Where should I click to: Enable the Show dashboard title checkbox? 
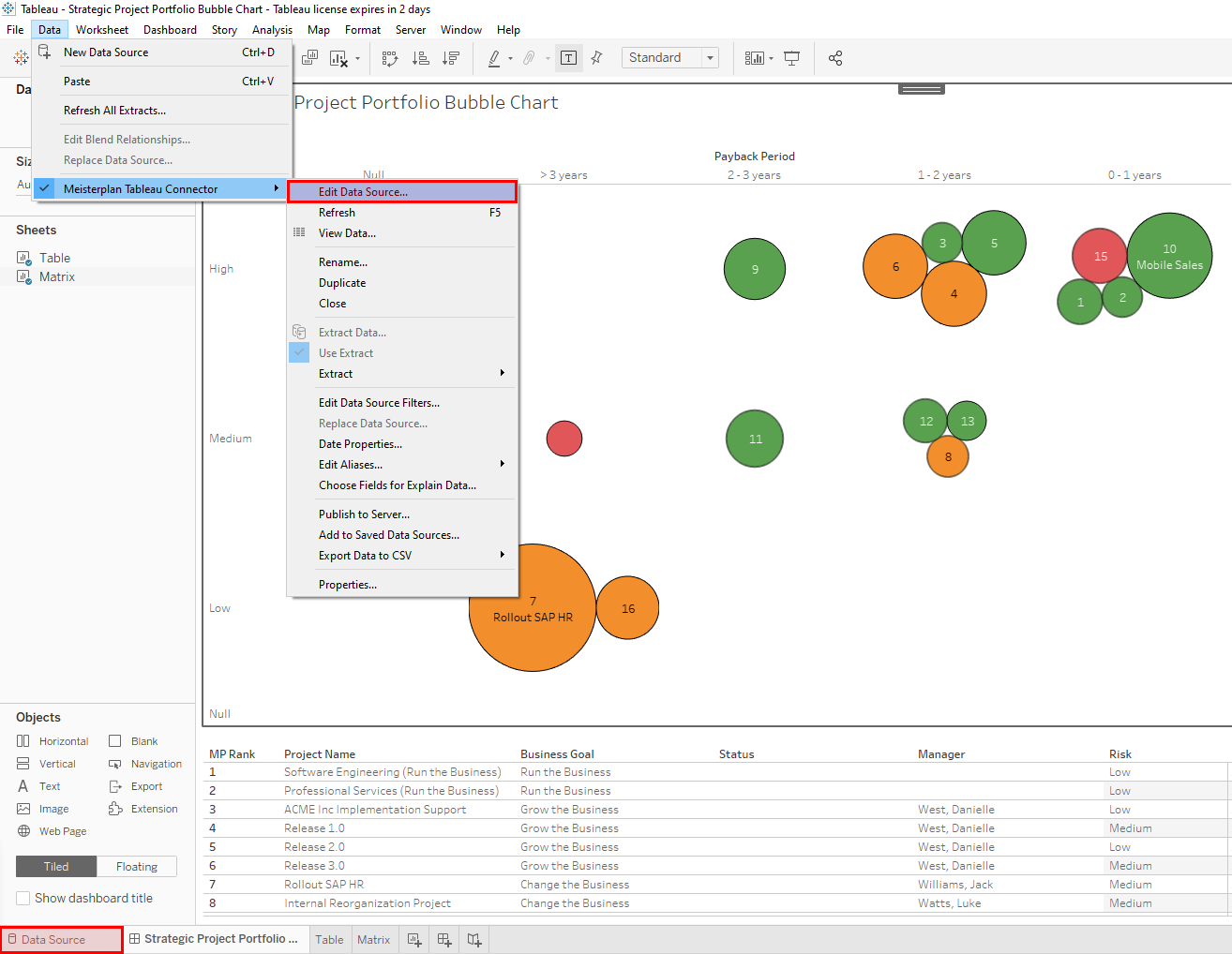[x=23, y=898]
